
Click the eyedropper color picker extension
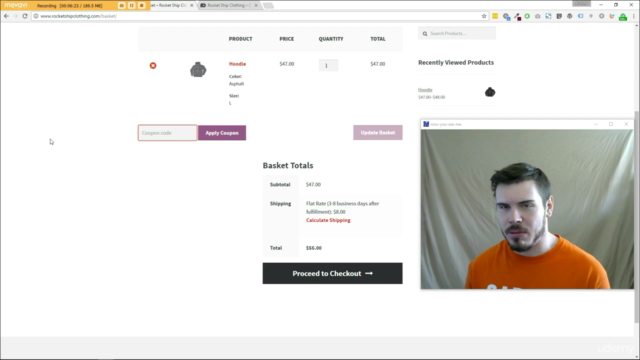517,16
